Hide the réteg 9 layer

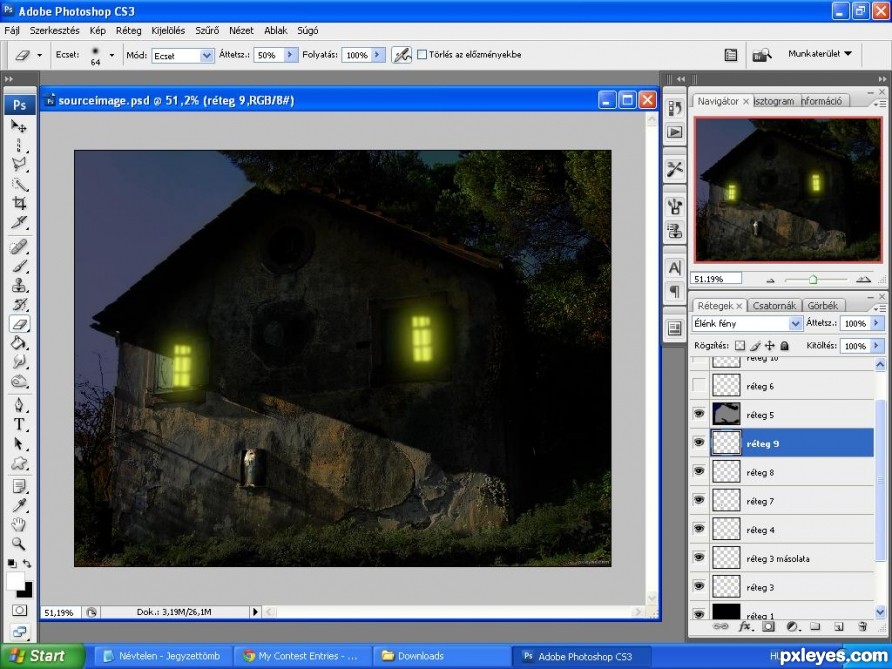tap(699, 443)
